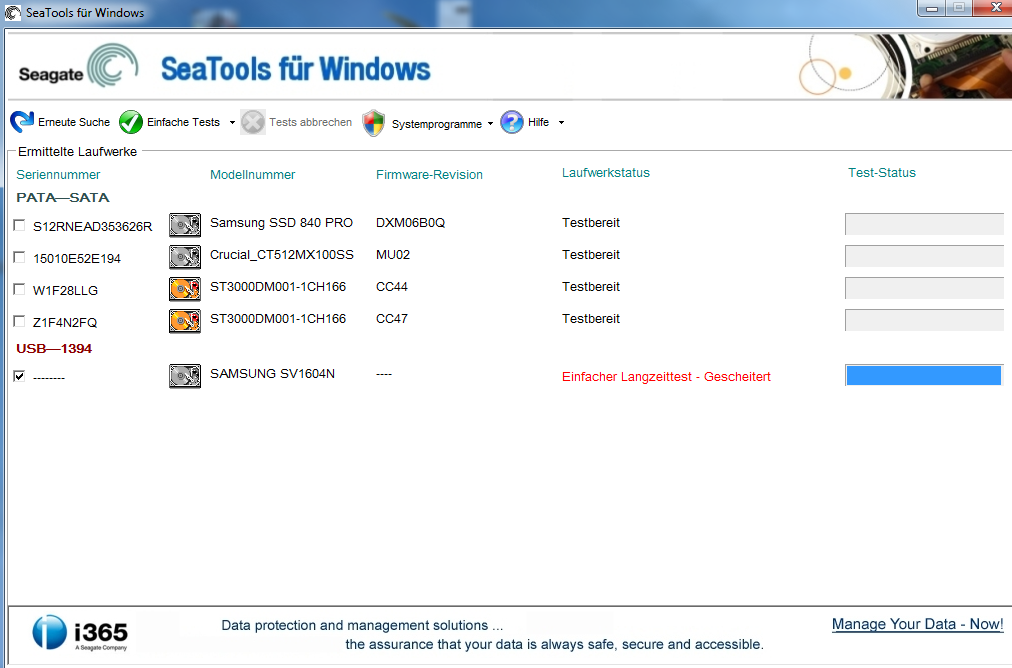This screenshot has height=668, width=1012.
Task: Click the Seagate logo in the header
Action: (x=78, y=66)
